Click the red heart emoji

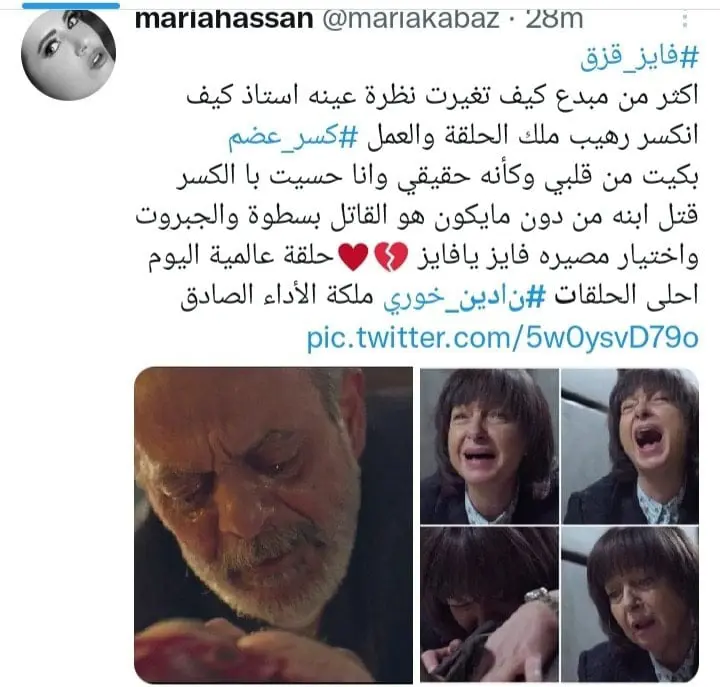(353, 257)
